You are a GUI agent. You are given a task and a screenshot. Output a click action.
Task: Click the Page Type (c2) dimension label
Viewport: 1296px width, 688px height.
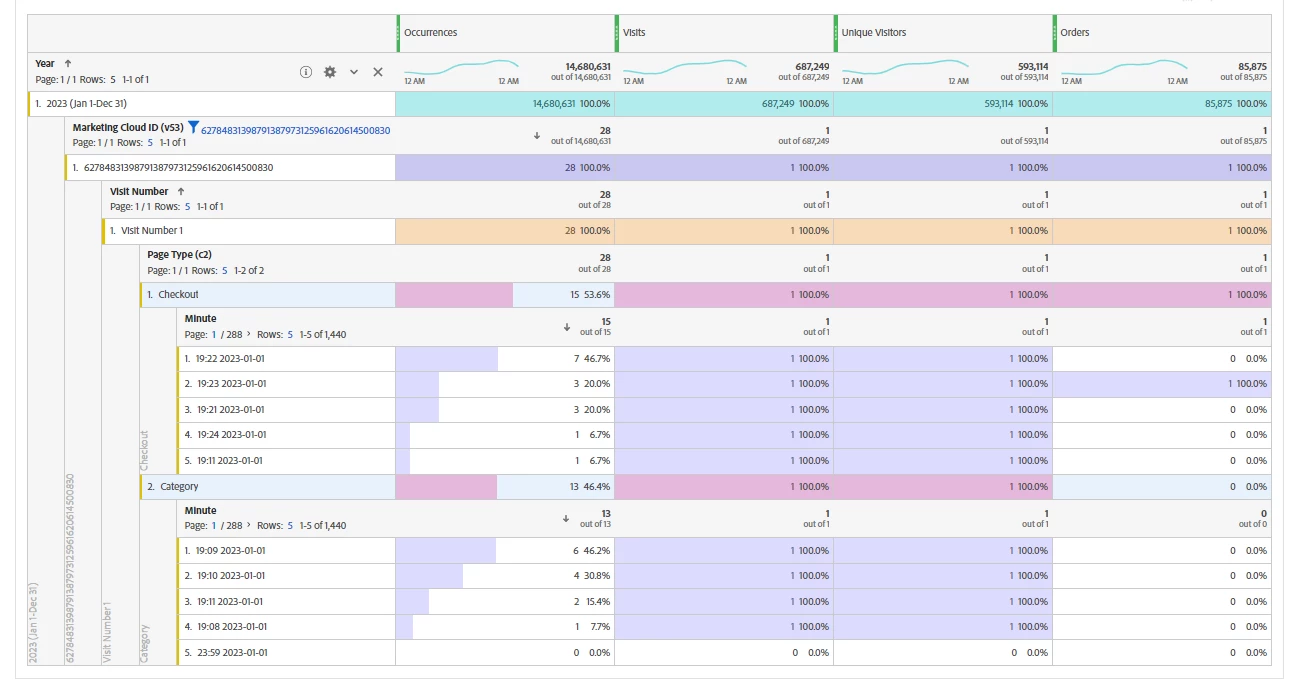[179, 255]
